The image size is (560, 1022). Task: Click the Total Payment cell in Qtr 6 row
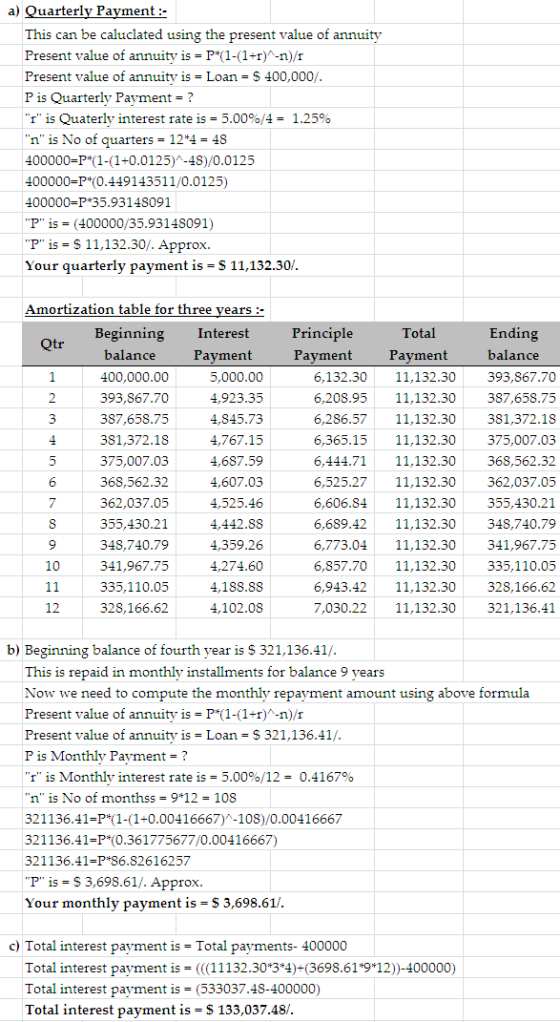pos(425,482)
